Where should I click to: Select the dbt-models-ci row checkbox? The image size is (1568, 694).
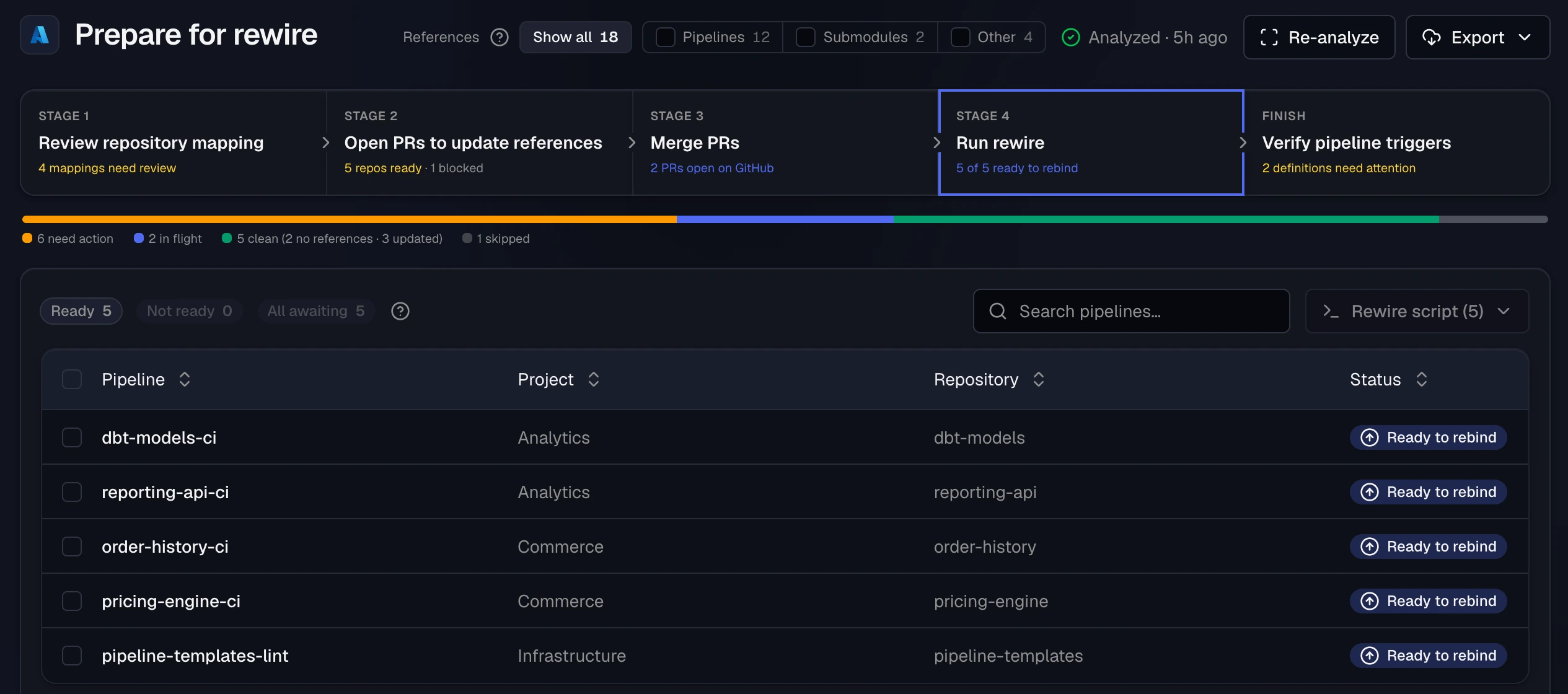point(72,437)
